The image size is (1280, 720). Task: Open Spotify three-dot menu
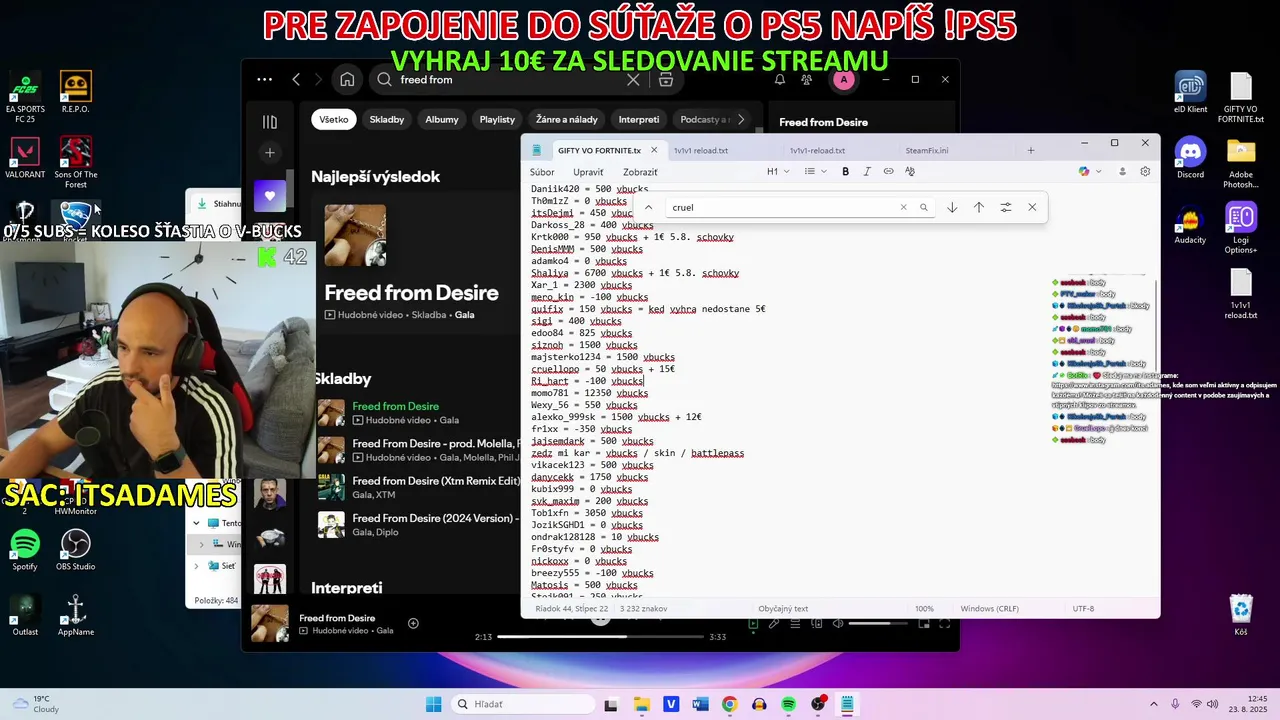pyautogui.click(x=264, y=80)
